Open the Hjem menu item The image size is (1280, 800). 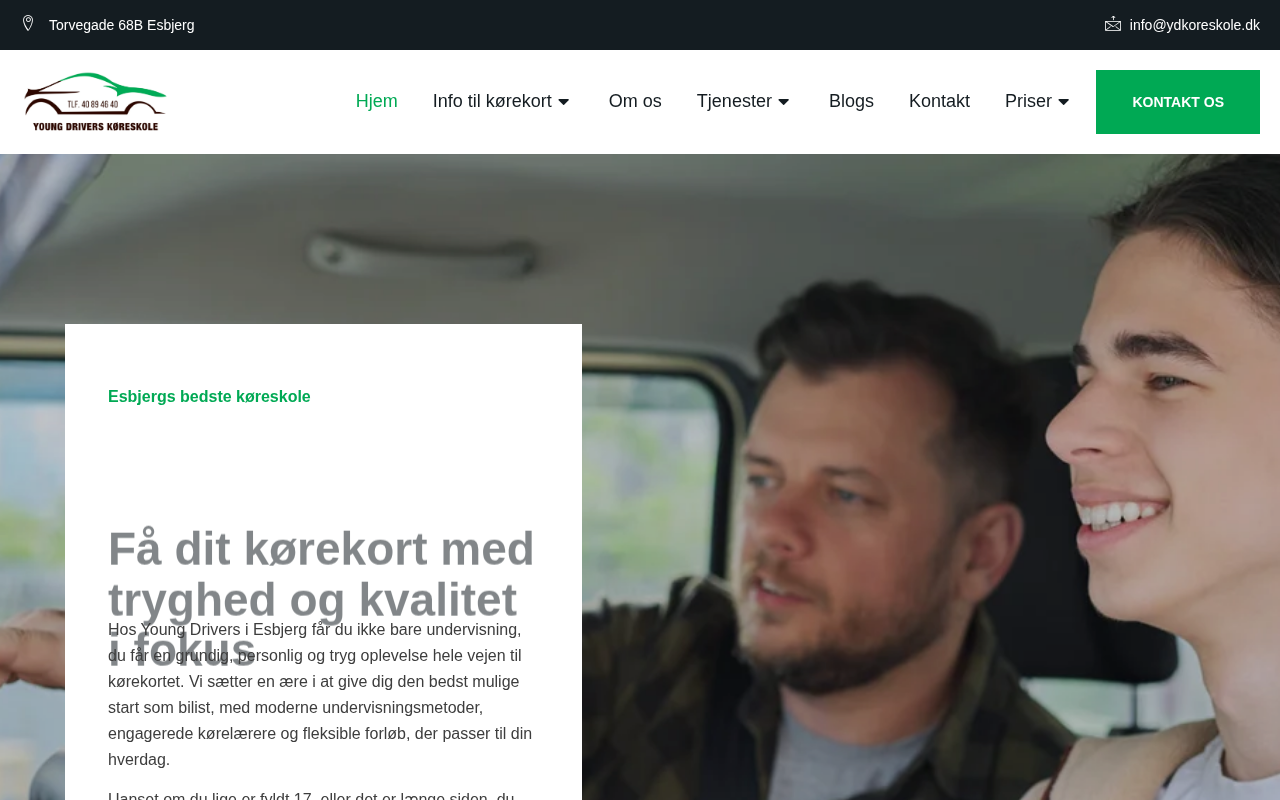pos(377,101)
